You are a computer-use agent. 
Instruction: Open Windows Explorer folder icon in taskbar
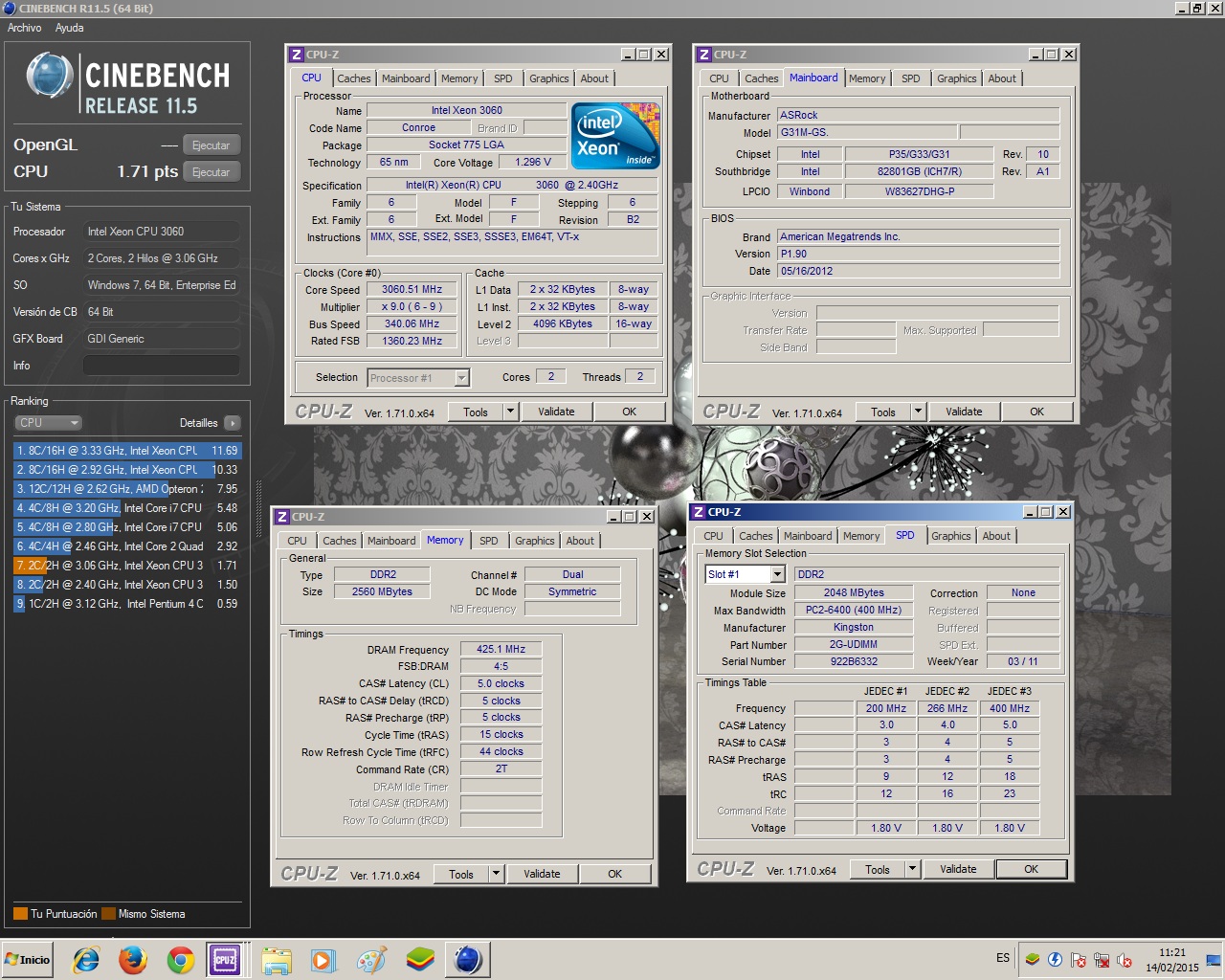point(277,960)
